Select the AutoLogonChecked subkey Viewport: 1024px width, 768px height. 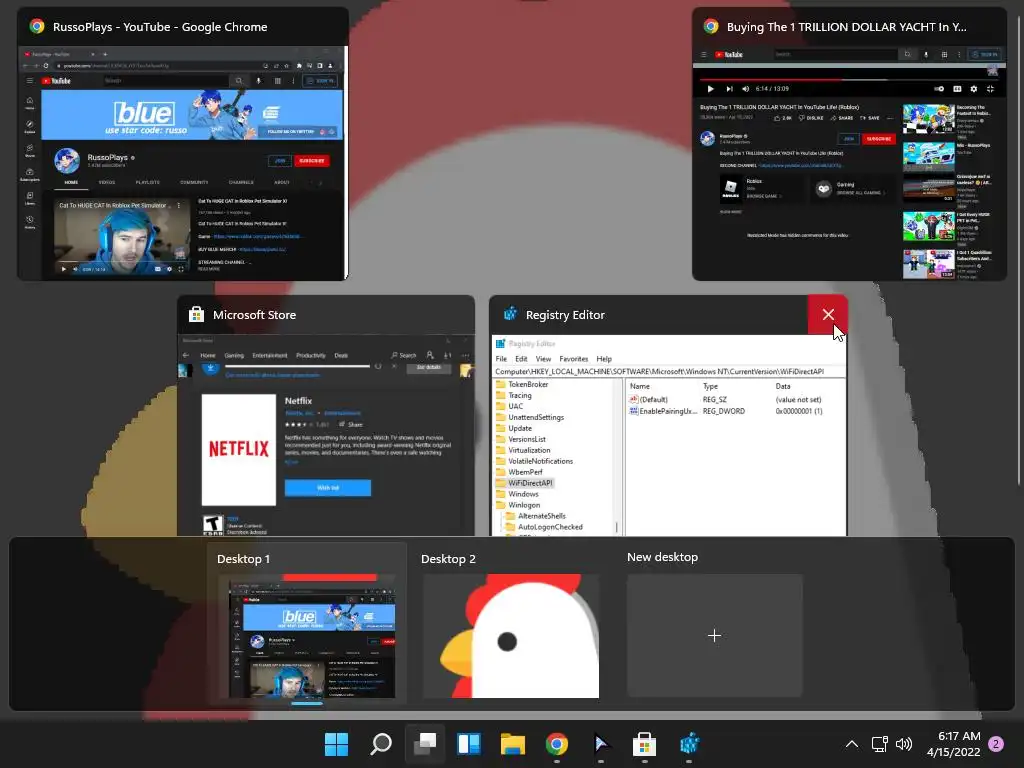point(551,527)
